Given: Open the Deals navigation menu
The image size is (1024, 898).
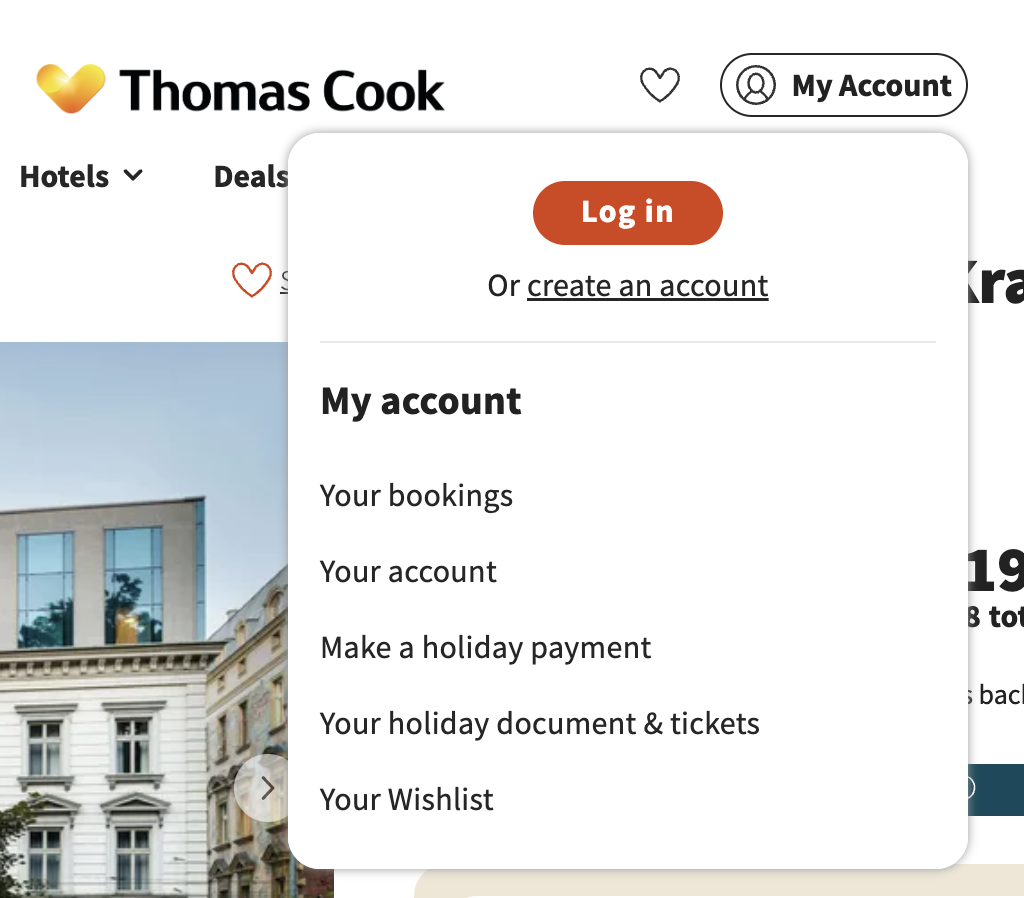Looking at the screenshot, I should (x=250, y=177).
